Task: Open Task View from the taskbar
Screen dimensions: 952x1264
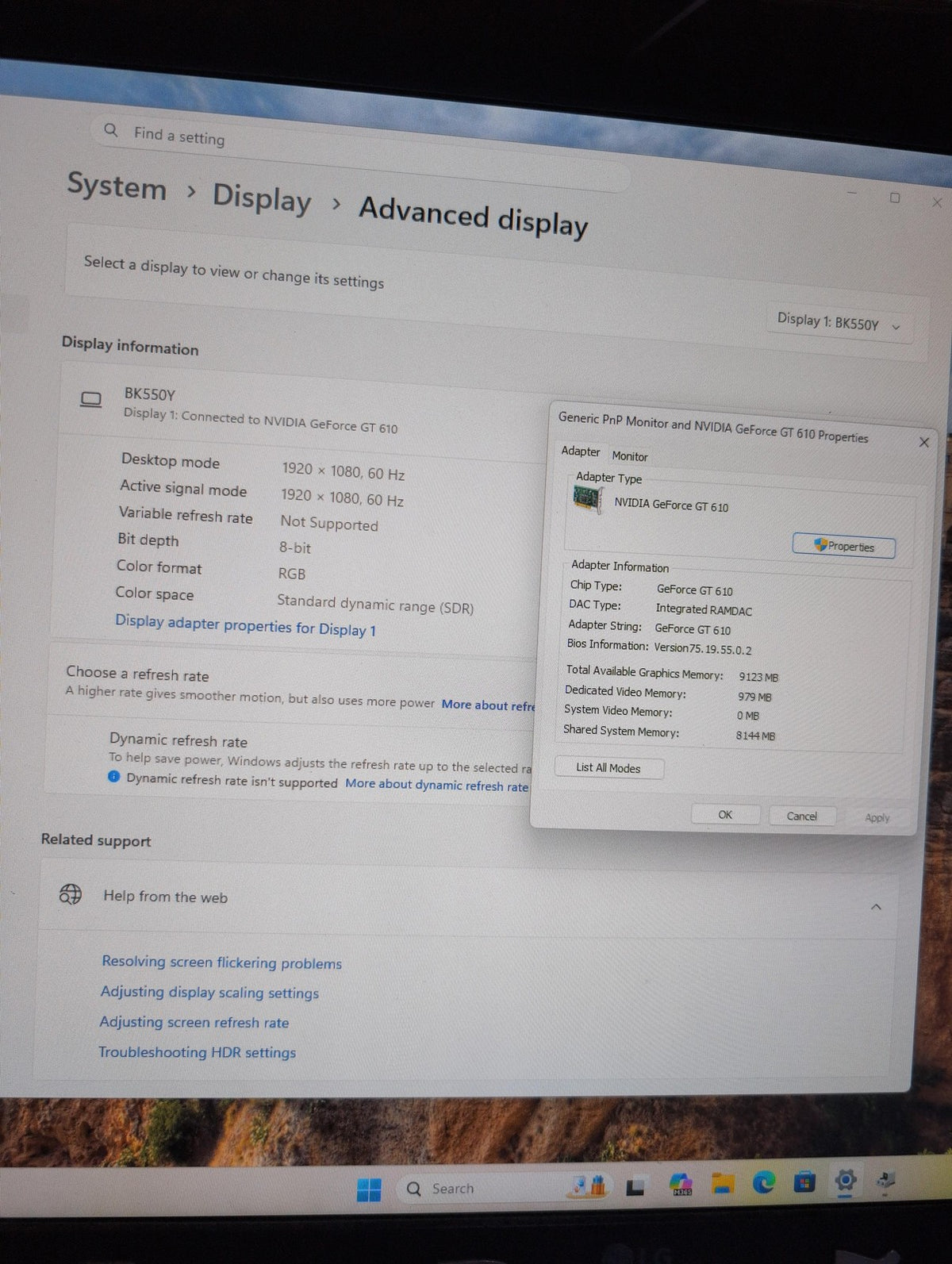Action: point(635,1187)
